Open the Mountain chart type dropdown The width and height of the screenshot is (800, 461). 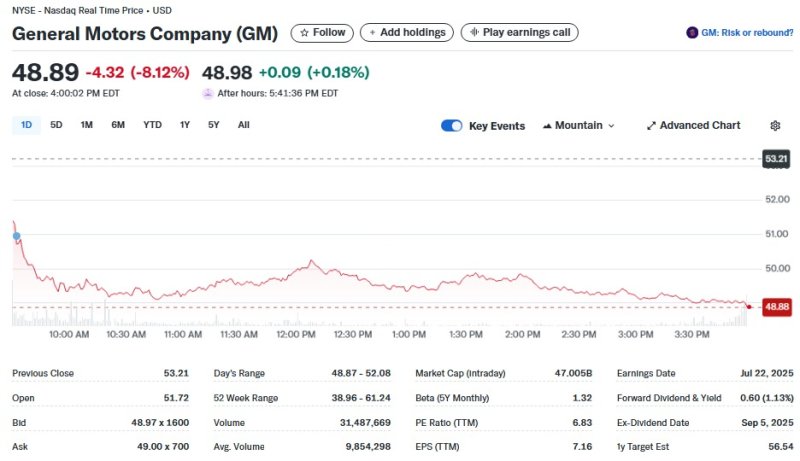pyautogui.click(x=579, y=125)
